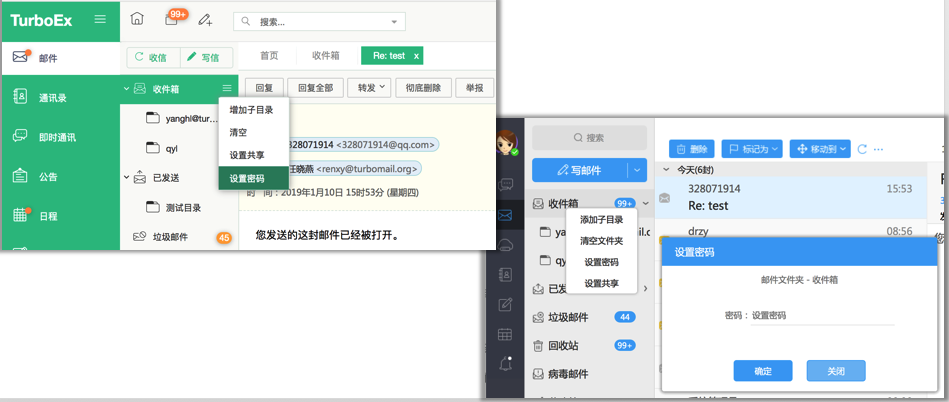This screenshot has width=949, height=402.
Task: Open 即时通讯 instant messaging in sidebar
Action: coord(56,137)
